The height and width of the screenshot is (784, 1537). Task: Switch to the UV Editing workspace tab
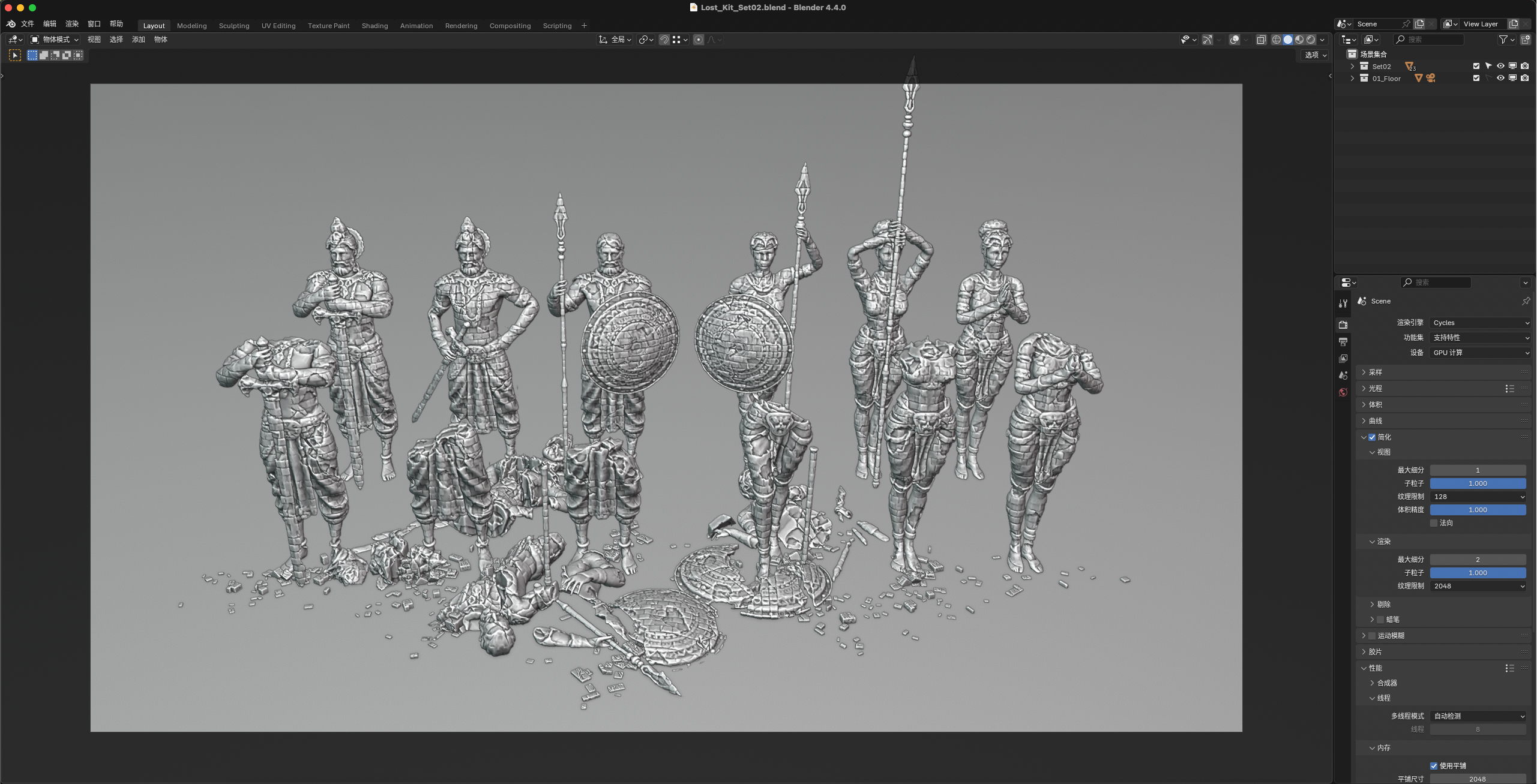click(x=278, y=26)
